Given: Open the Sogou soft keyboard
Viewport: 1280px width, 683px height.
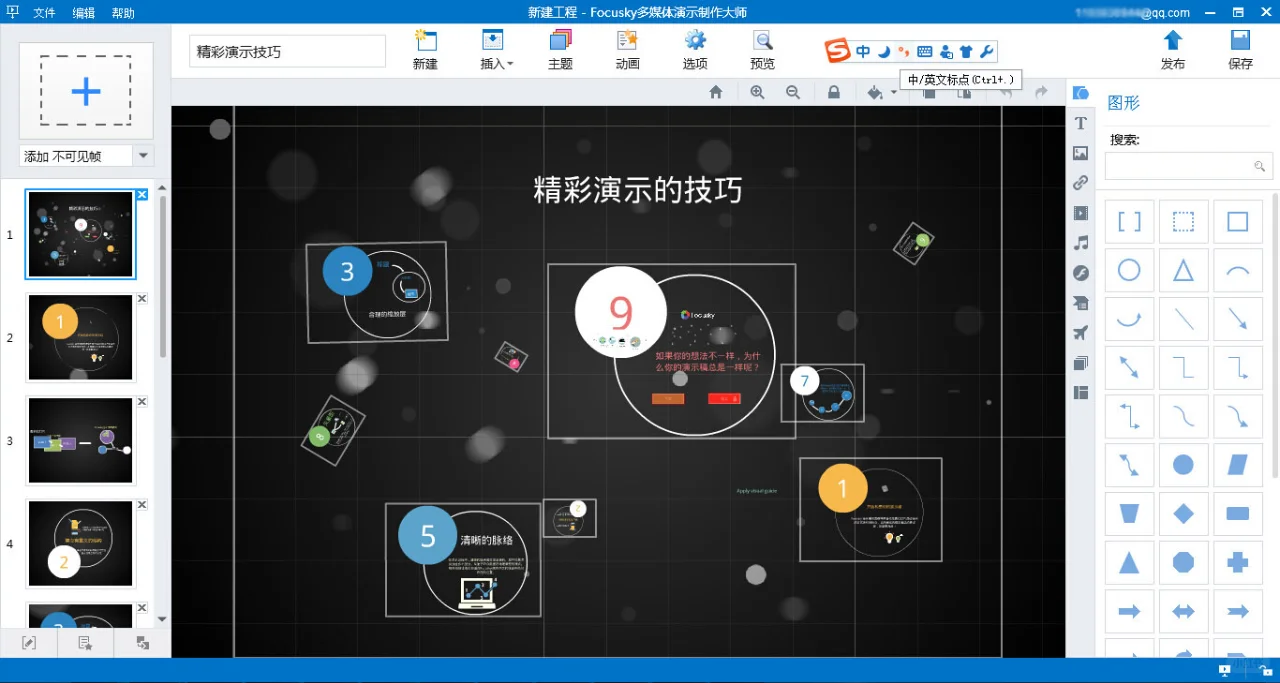Looking at the screenshot, I should click(x=923, y=51).
